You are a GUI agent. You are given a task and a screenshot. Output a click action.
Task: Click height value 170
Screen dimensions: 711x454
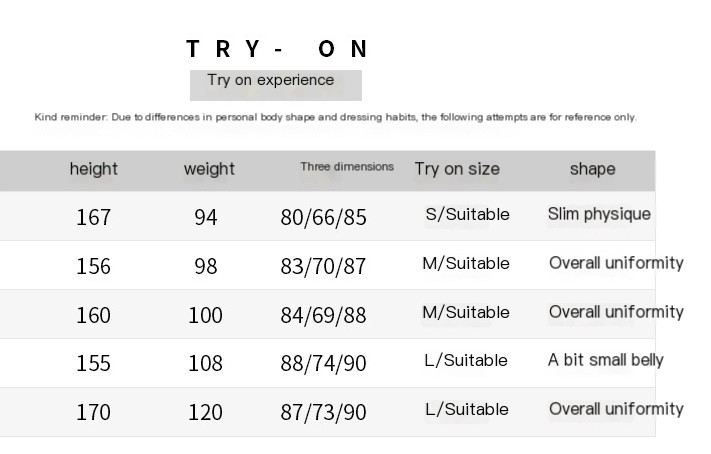tap(93, 412)
